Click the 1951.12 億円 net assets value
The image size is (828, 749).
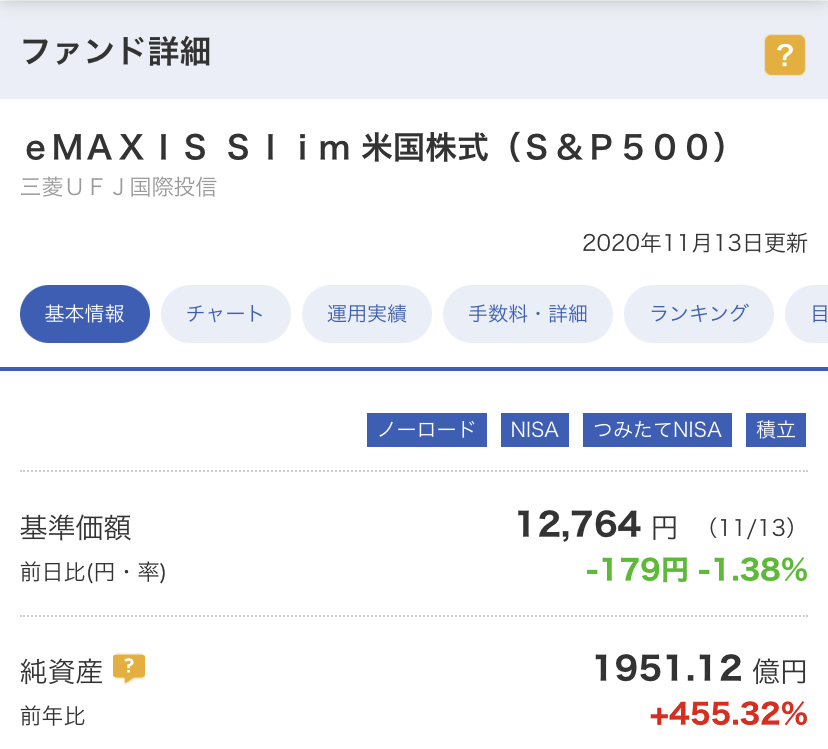click(700, 669)
